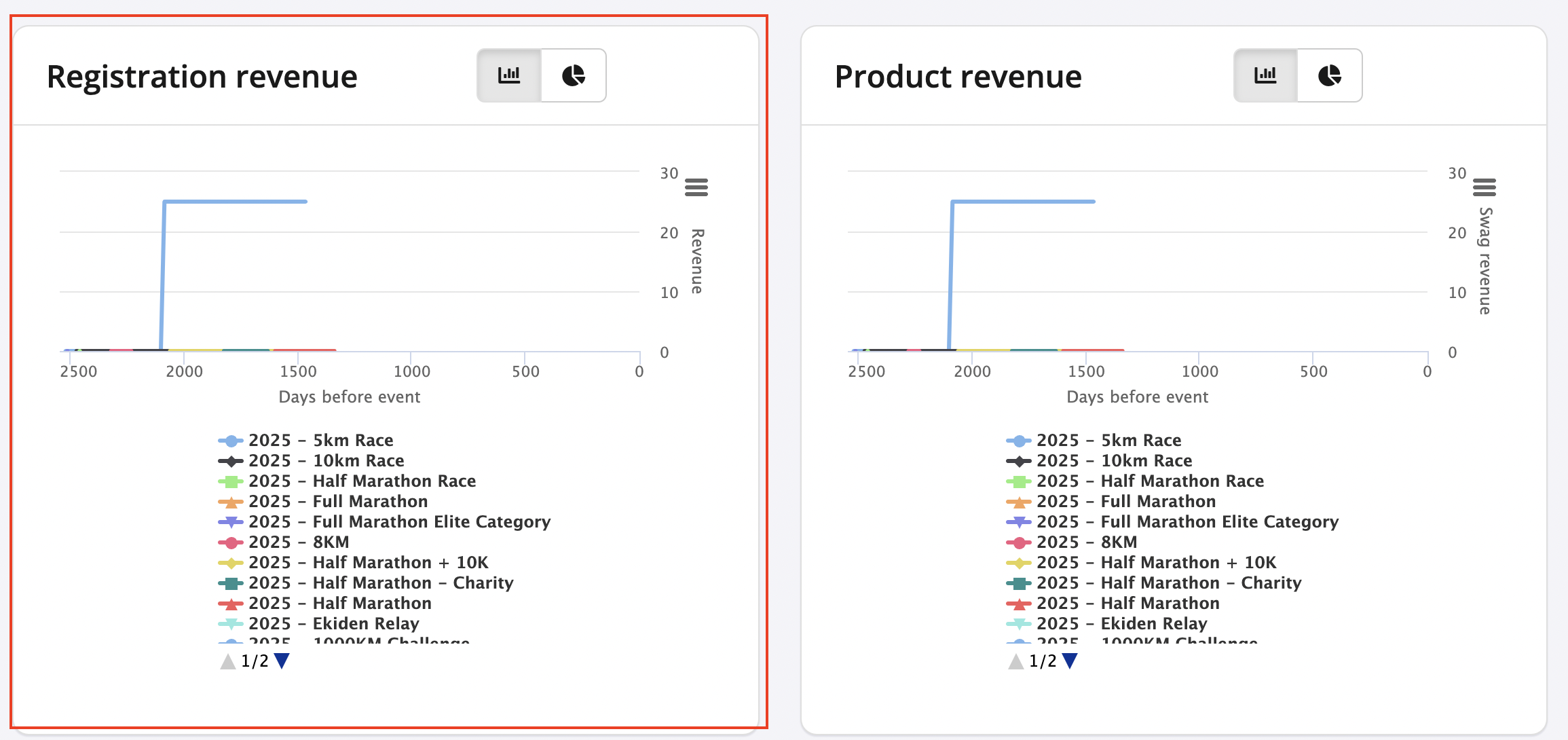Toggle 2025 – 10km Race series in Product revenue

(1113, 461)
